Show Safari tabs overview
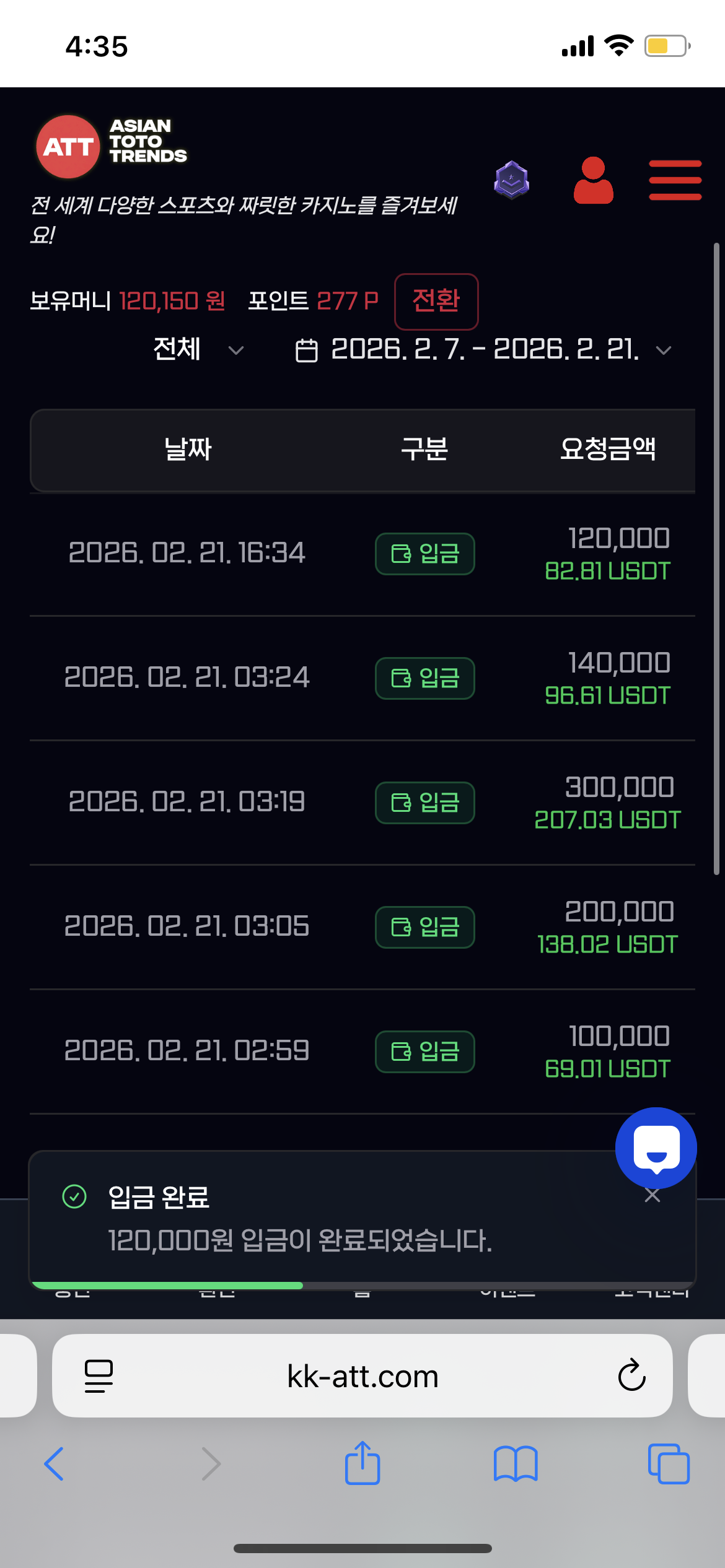725x1568 pixels. point(668,1463)
